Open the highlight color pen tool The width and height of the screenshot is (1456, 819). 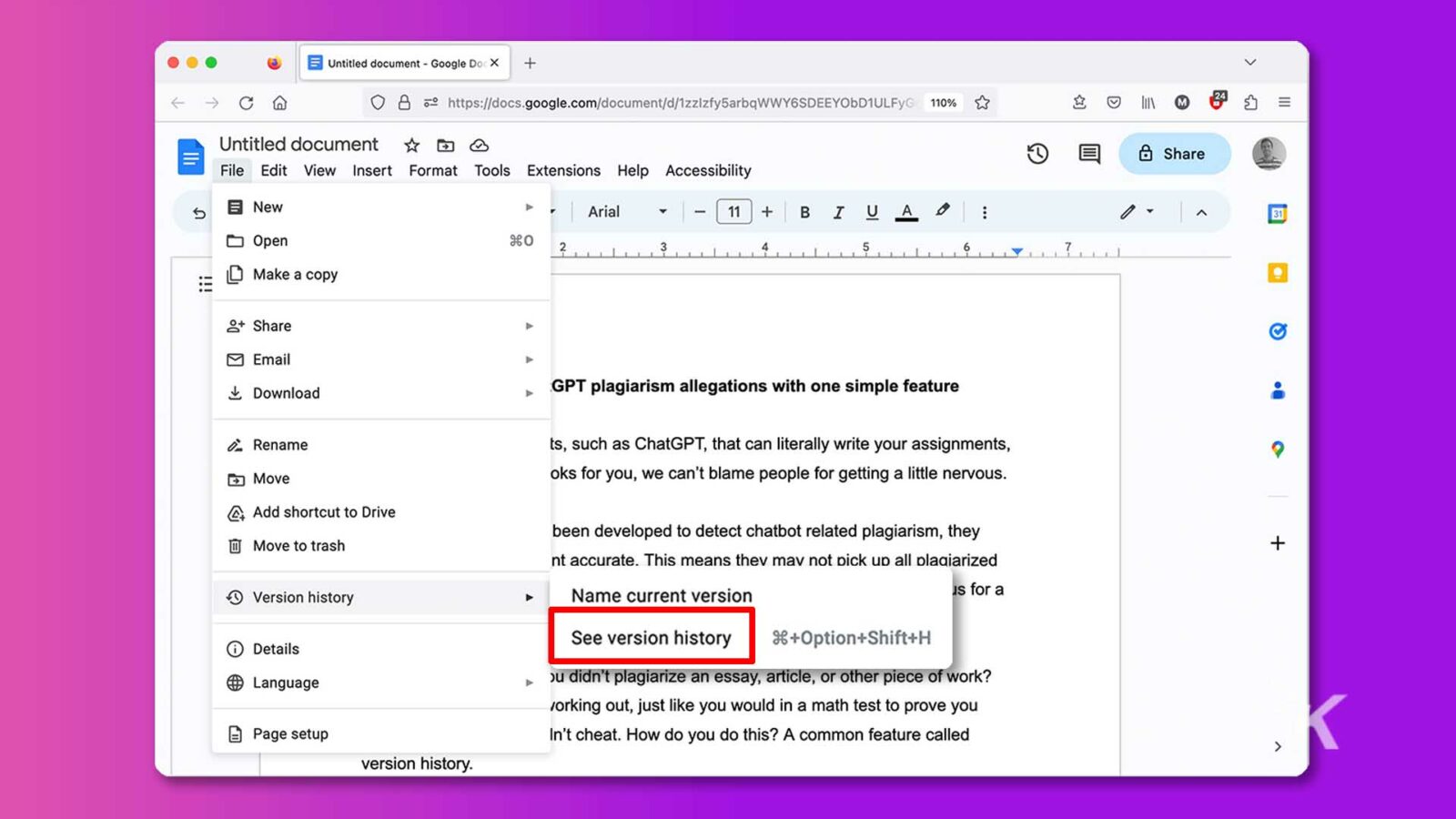[942, 211]
